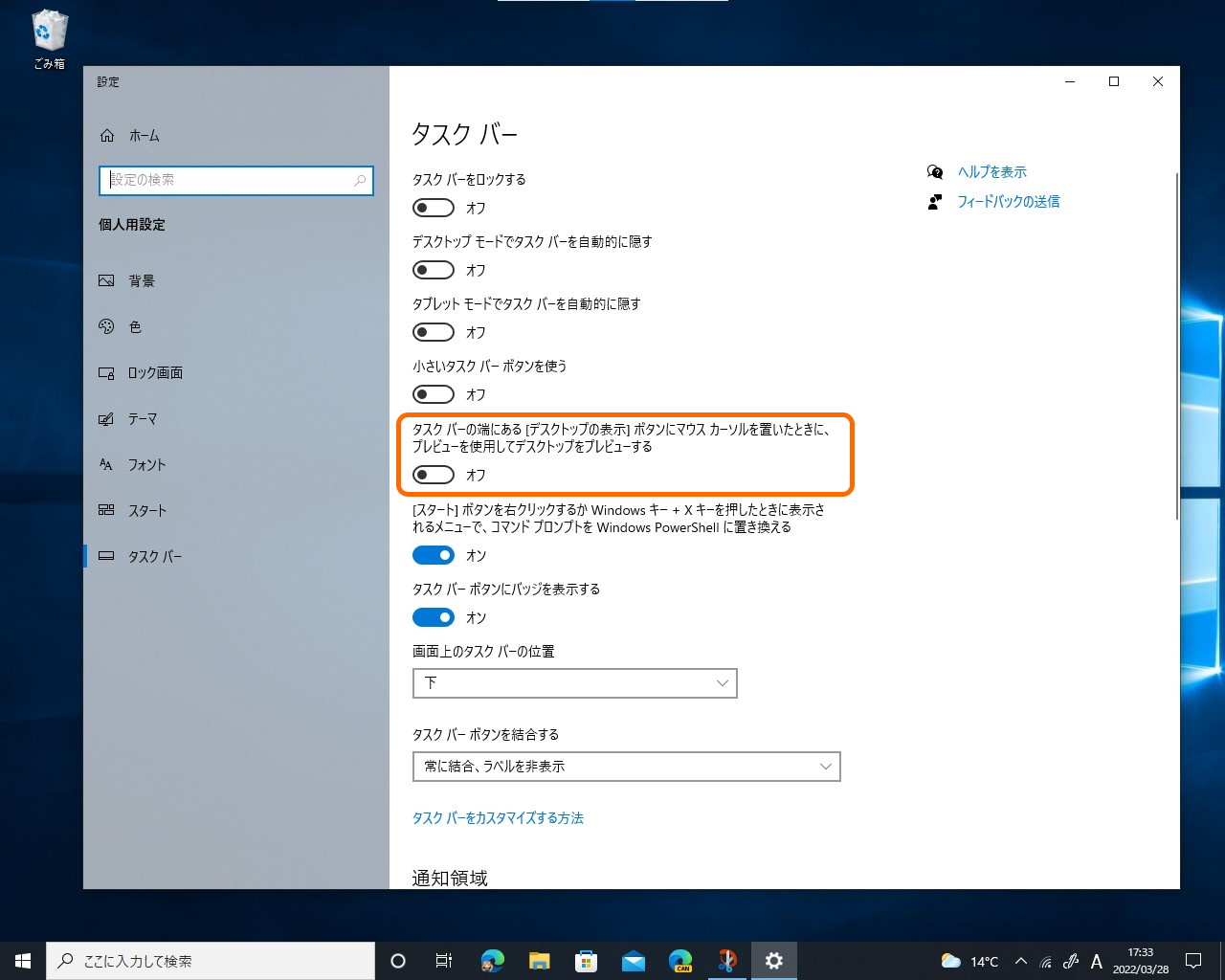This screenshot has width=1225, height=980.
Task: Enable デスクトップ モードでタスク バーを自動的に隠す
Action: pyautogui.click(x=433, y=270)
